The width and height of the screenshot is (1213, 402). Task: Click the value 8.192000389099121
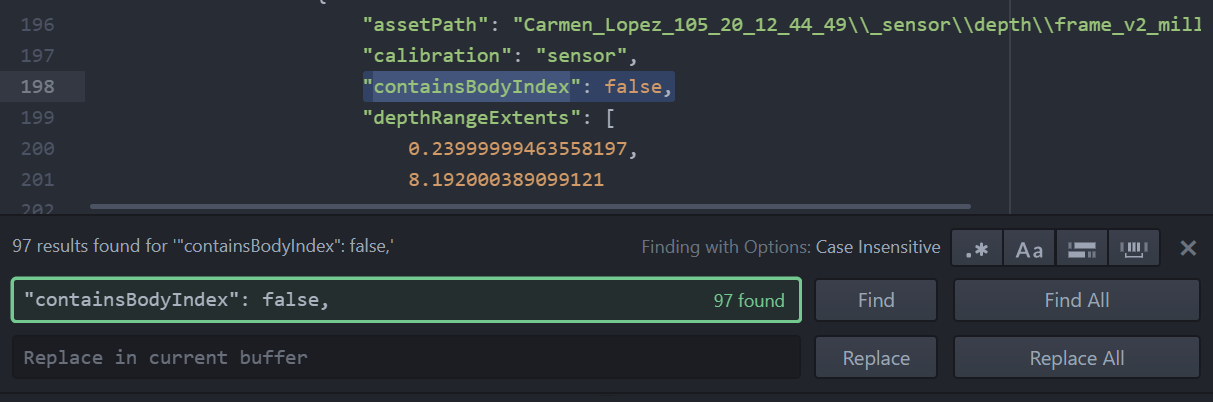pos(505,181)
